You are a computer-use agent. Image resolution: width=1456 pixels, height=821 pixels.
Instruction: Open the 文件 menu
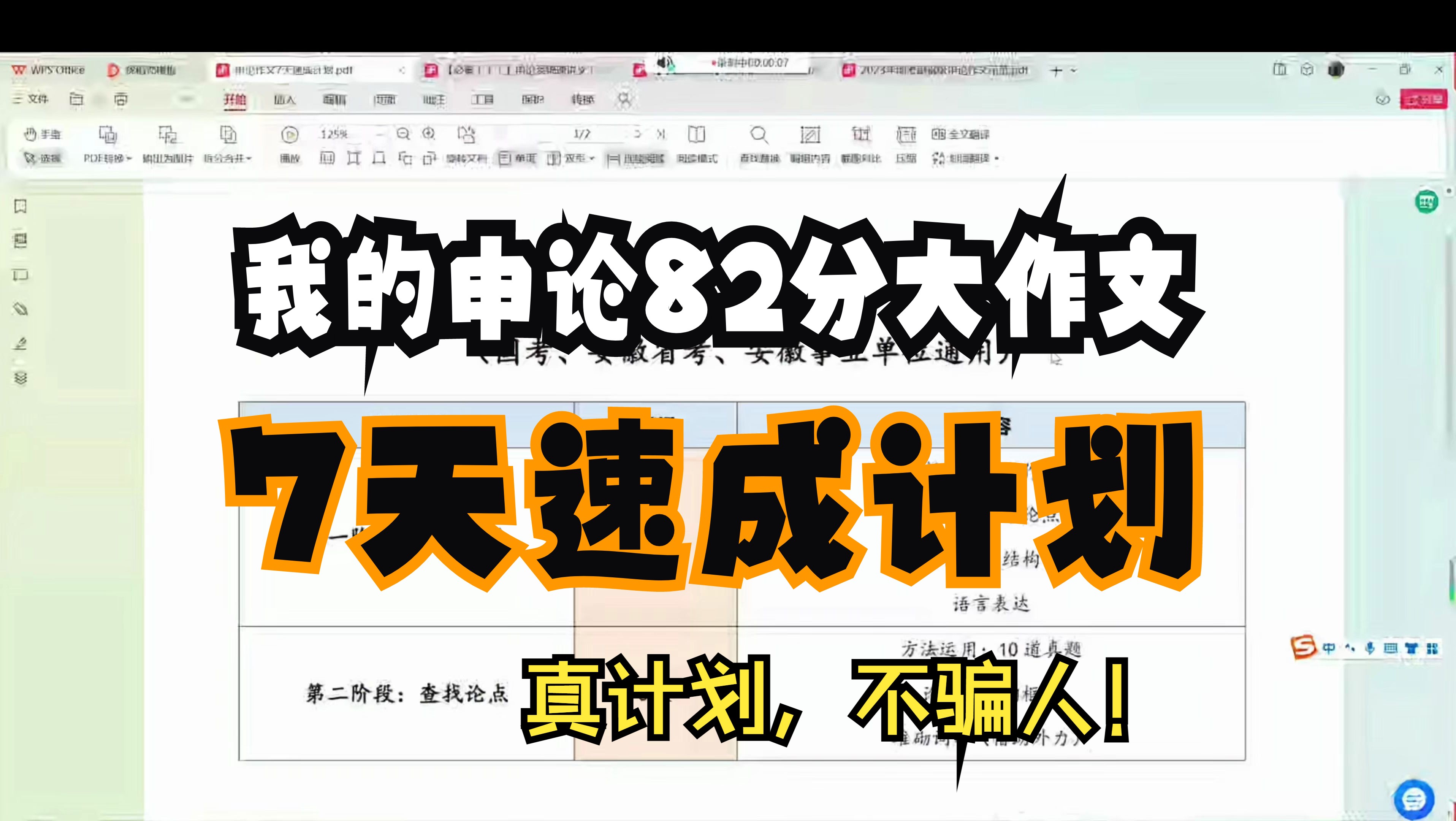[31, 99]
